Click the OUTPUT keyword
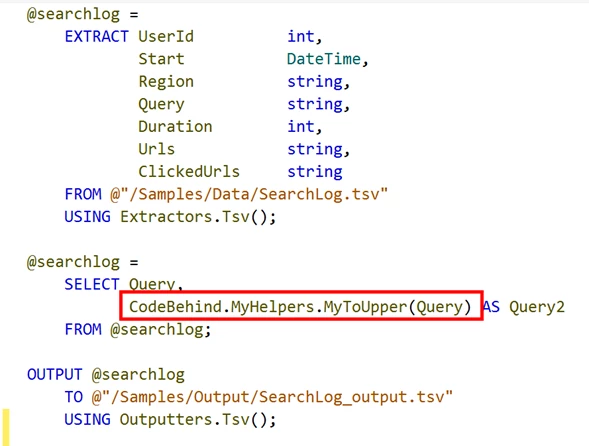589x446 pixels. click(54, 375)
